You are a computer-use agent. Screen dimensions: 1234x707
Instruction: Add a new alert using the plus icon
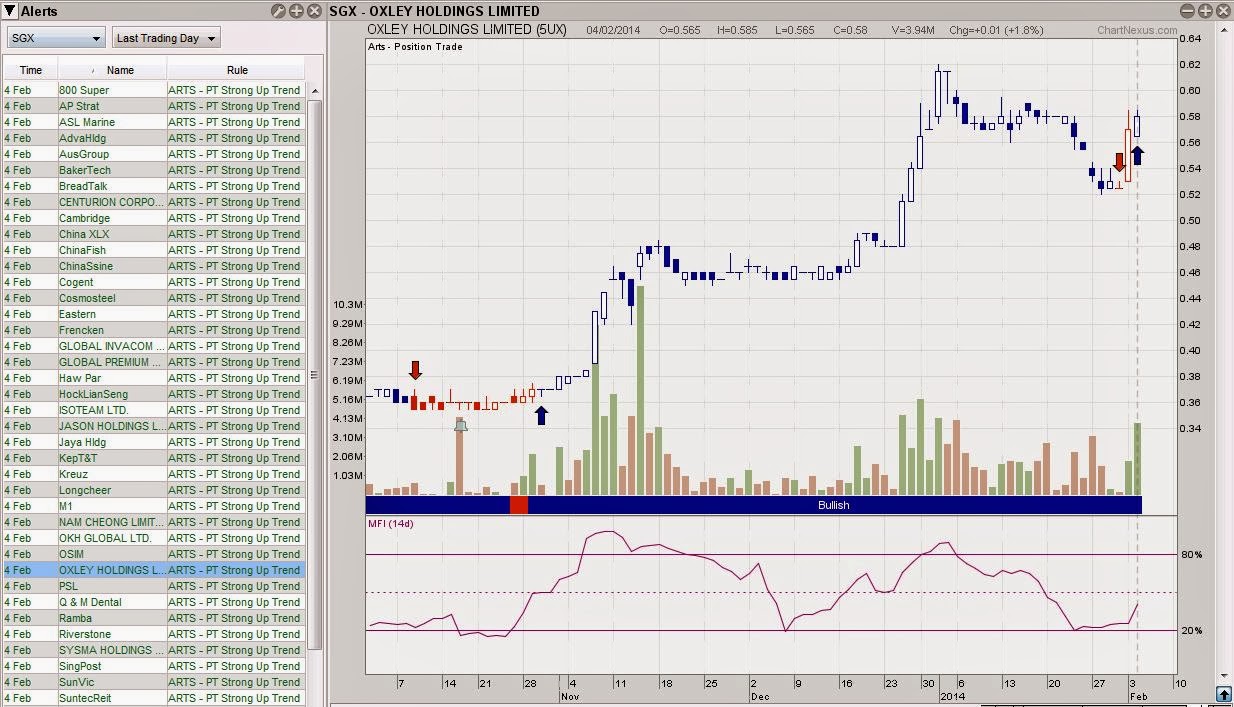click(296, 11)
